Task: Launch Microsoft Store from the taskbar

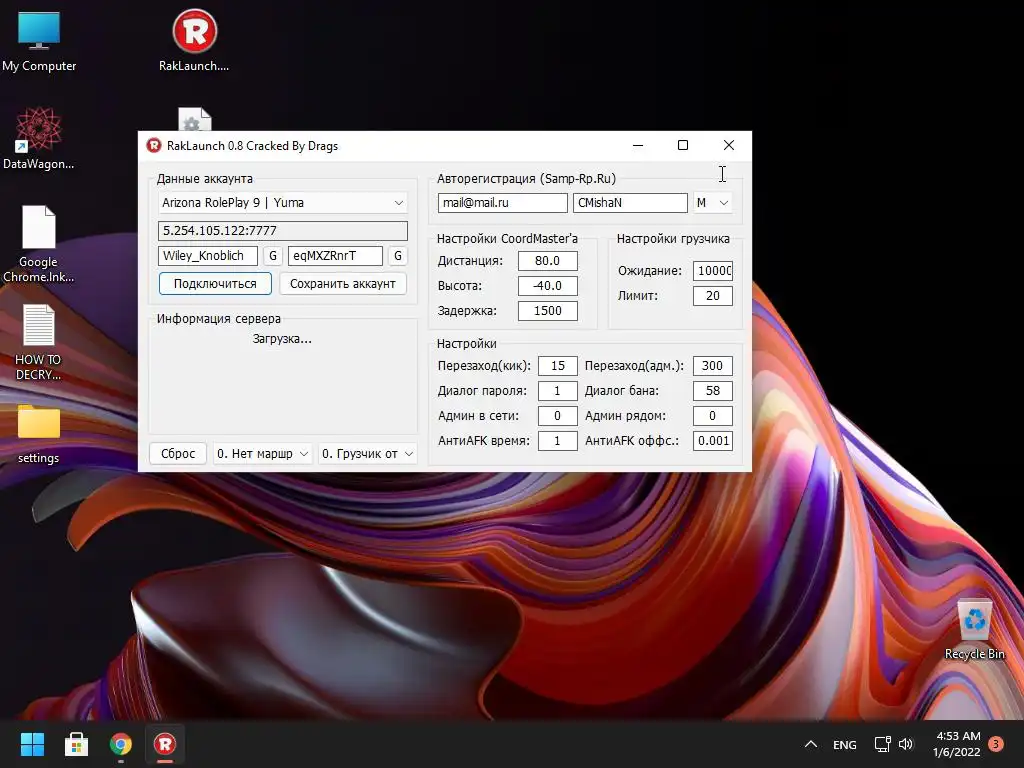Action: click(76, 744)
